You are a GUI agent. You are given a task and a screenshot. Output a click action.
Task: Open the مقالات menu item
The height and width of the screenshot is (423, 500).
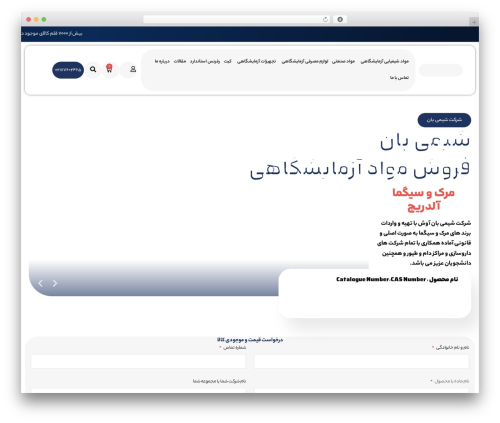(180, 61)
